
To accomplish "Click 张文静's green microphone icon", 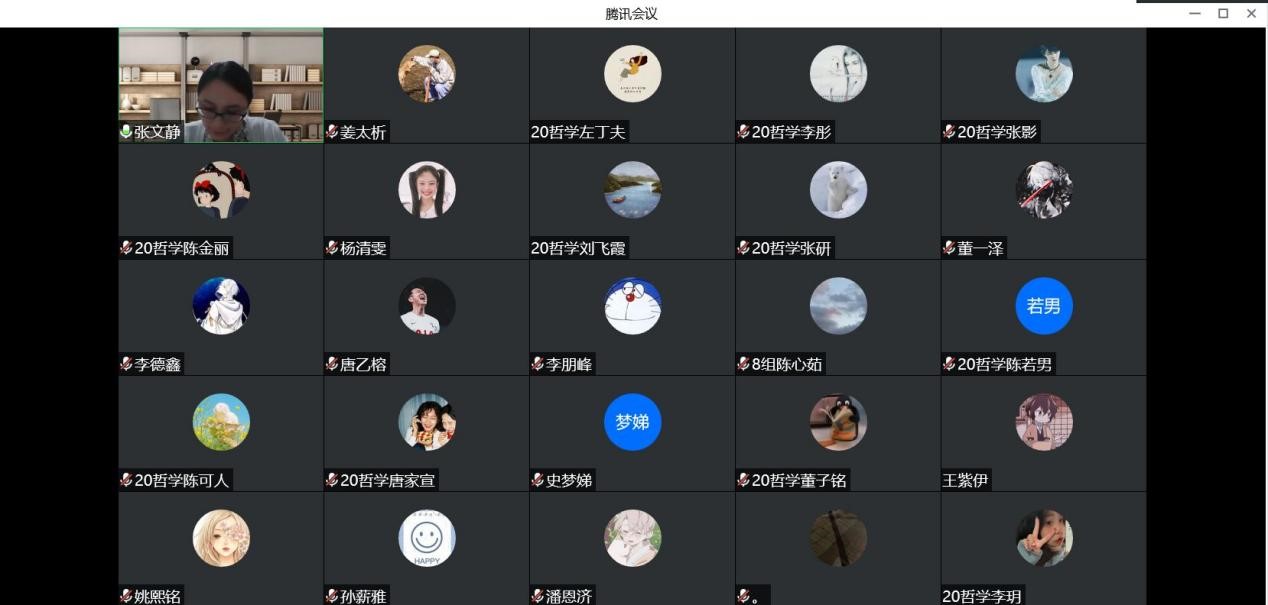I will click(126, 132).
